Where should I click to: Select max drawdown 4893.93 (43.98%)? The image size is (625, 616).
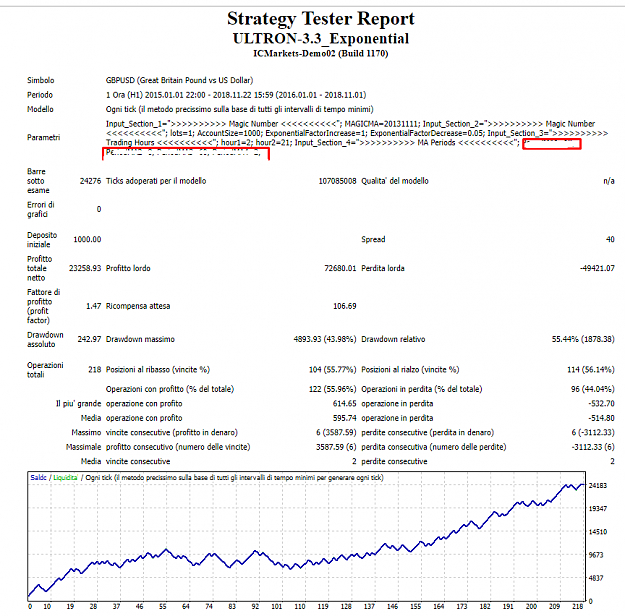(x=325, y=339)
